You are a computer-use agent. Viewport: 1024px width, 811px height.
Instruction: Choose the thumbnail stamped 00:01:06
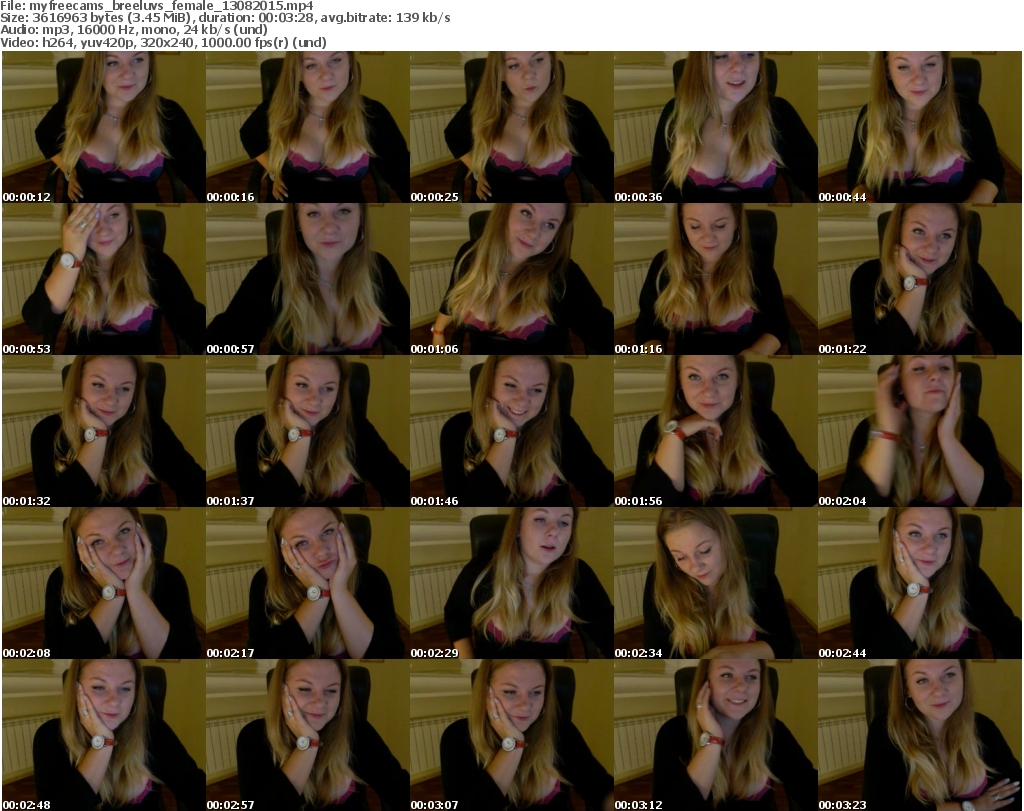coord(511,279)
